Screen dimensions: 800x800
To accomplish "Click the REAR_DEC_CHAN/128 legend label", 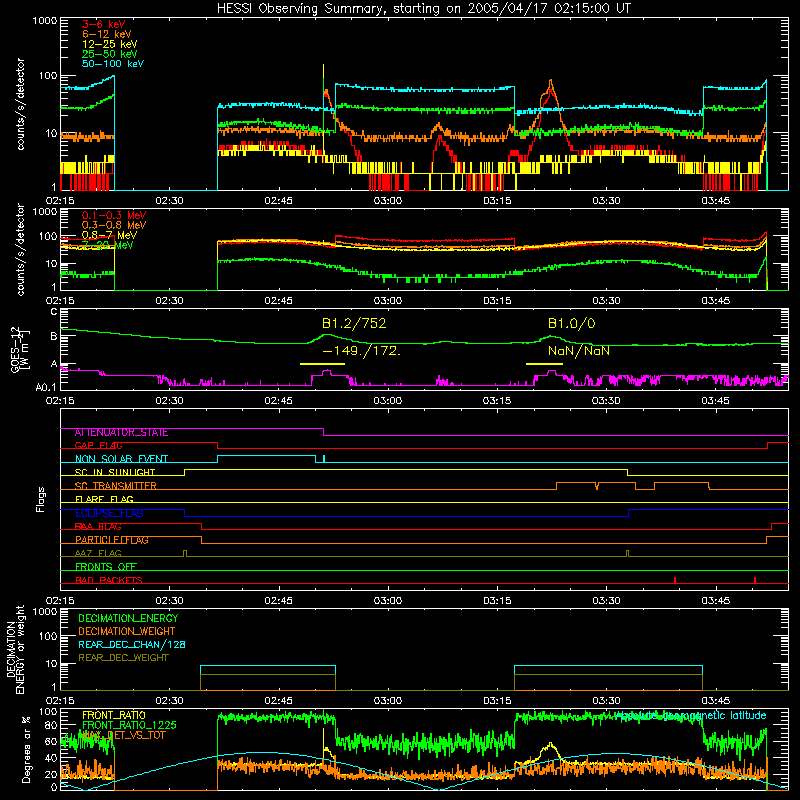I will coord(132,645).
